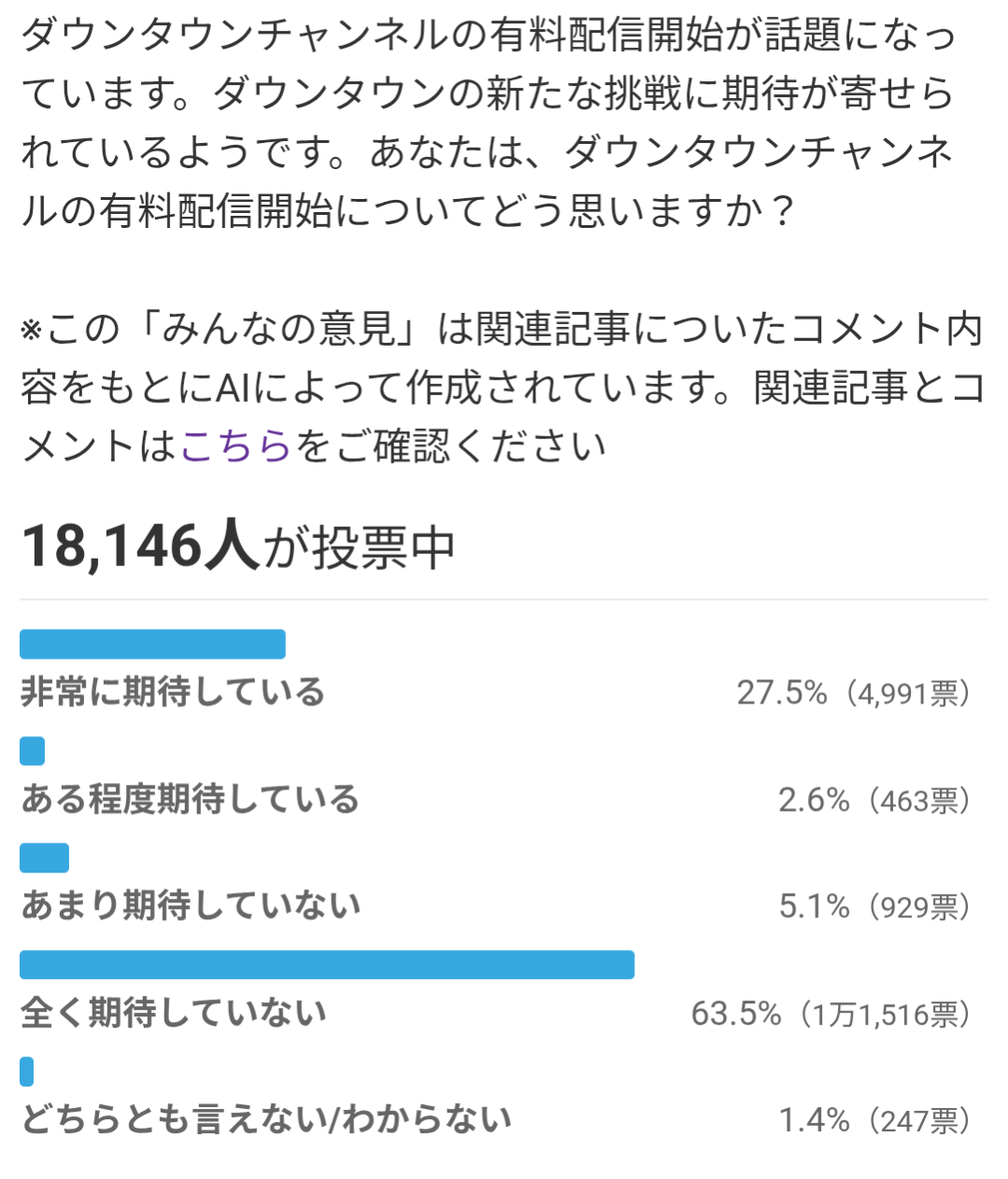1008x1179 pixels.
Task: Click the ダウンタウンチャンネル poll question text
Action: pyautogui.click(x=486, y=123)
